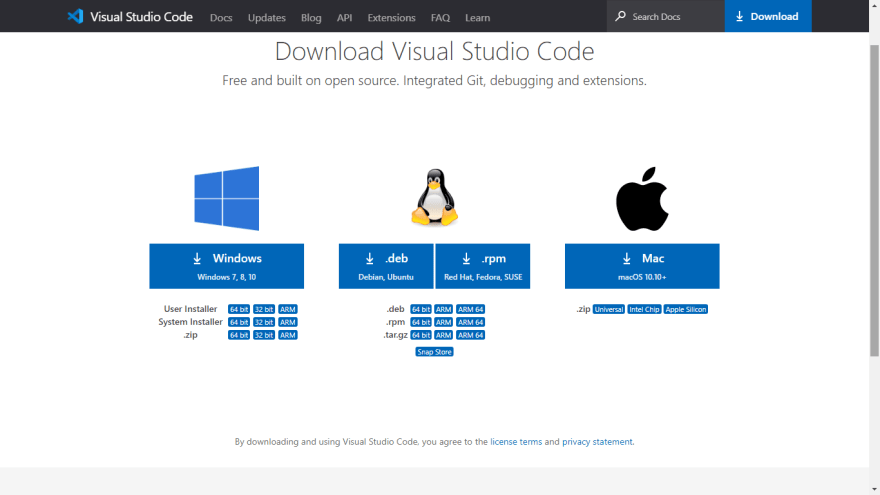Image resolution: width=880 pixels, height=495 pixels.
Task: Open the Updates page
Action: 267,17
